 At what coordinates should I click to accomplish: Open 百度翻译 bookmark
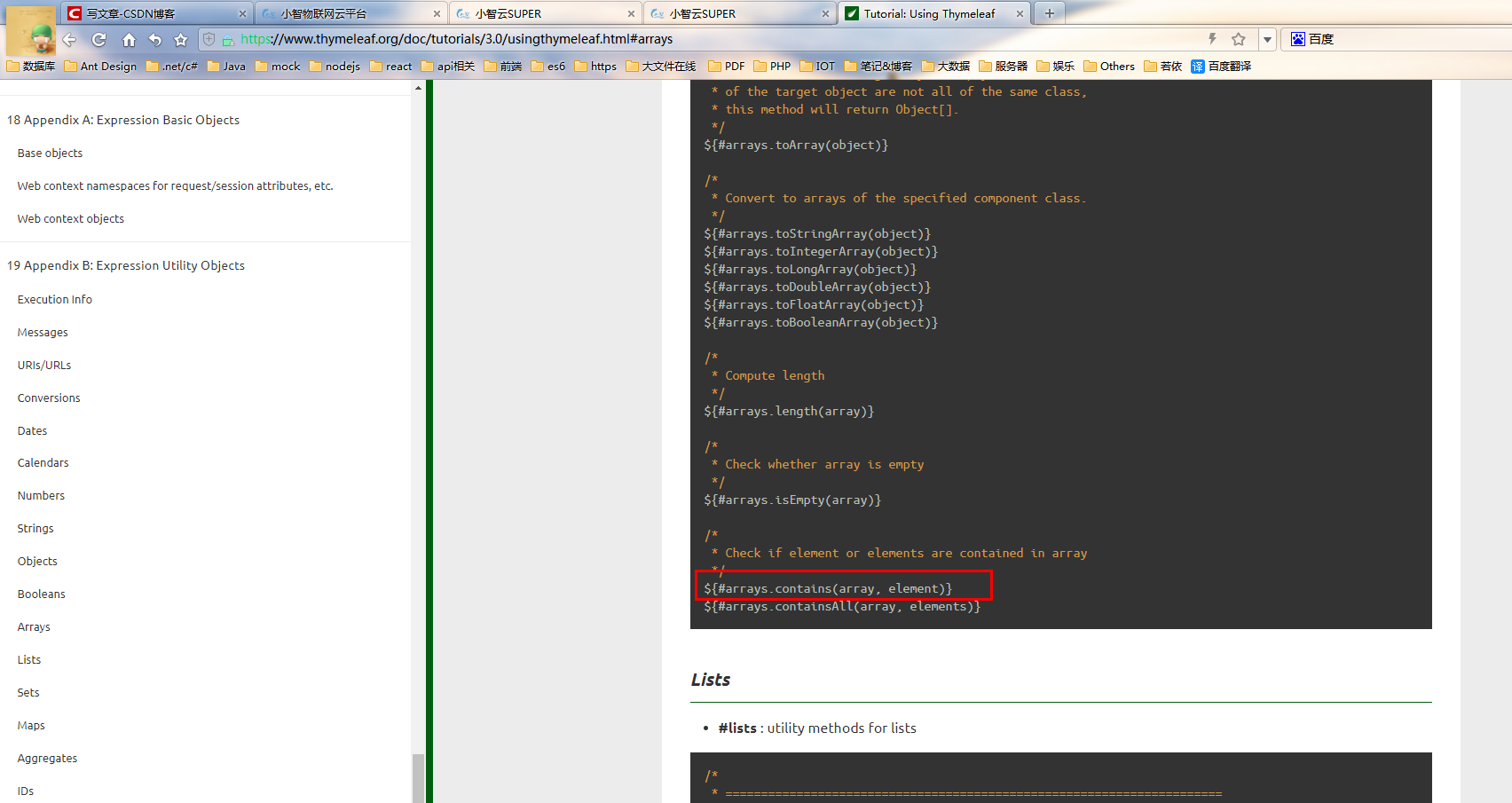click(x=1221, y=66)
